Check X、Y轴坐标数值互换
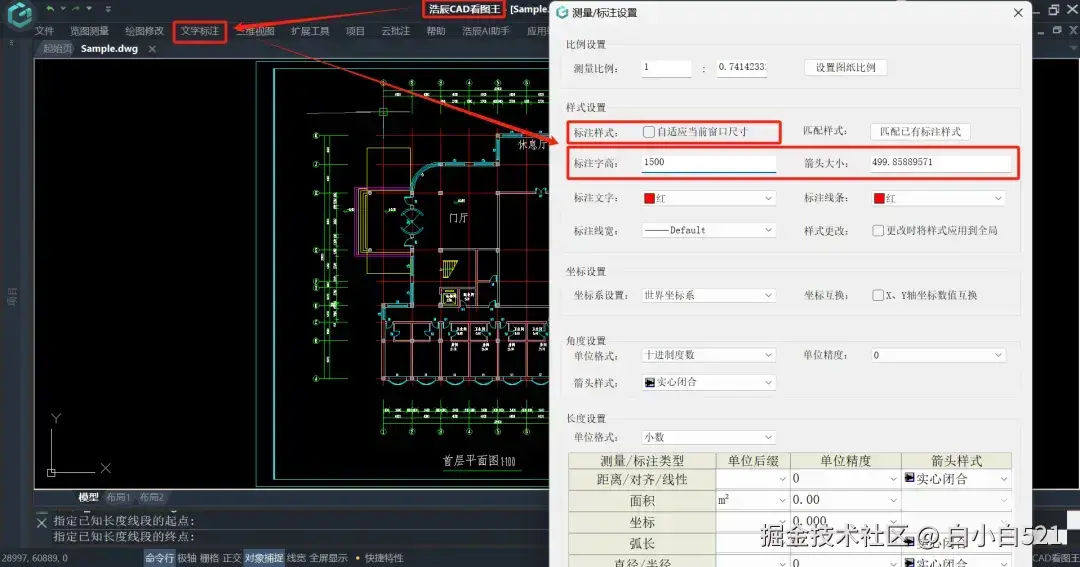 [878, 295]
